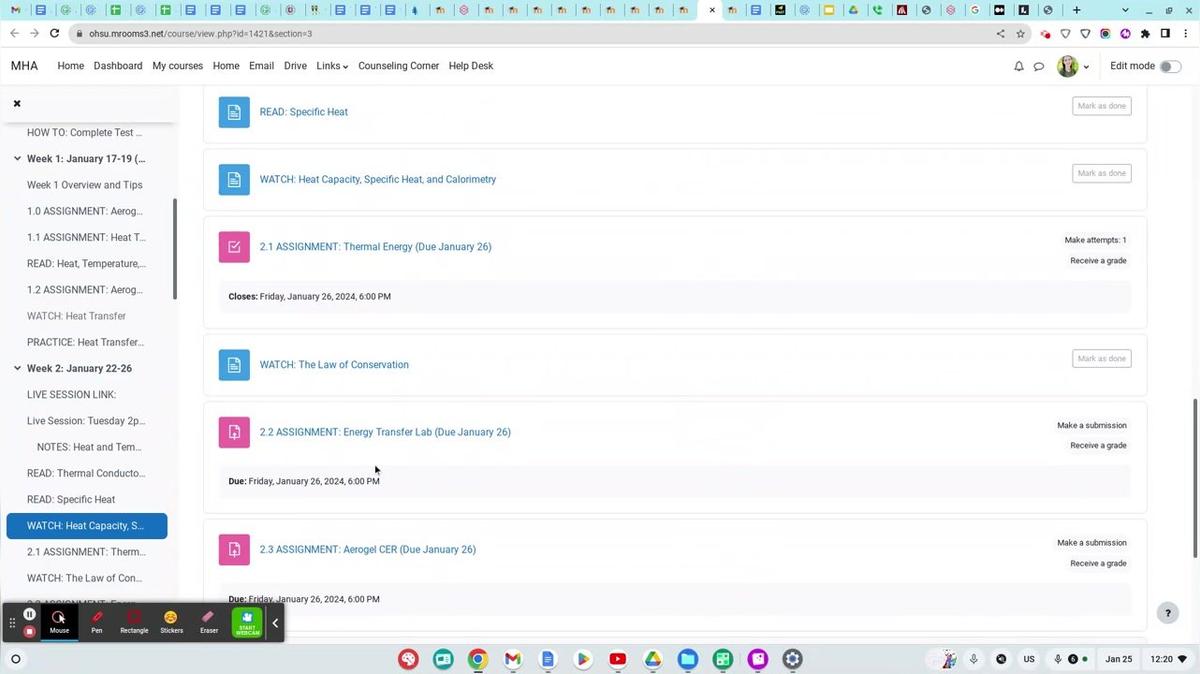Image resolution: width=1200 pixels, height=674 pixels.
Task: Go to My courses in navbar
Action: (x=177, y=66)
